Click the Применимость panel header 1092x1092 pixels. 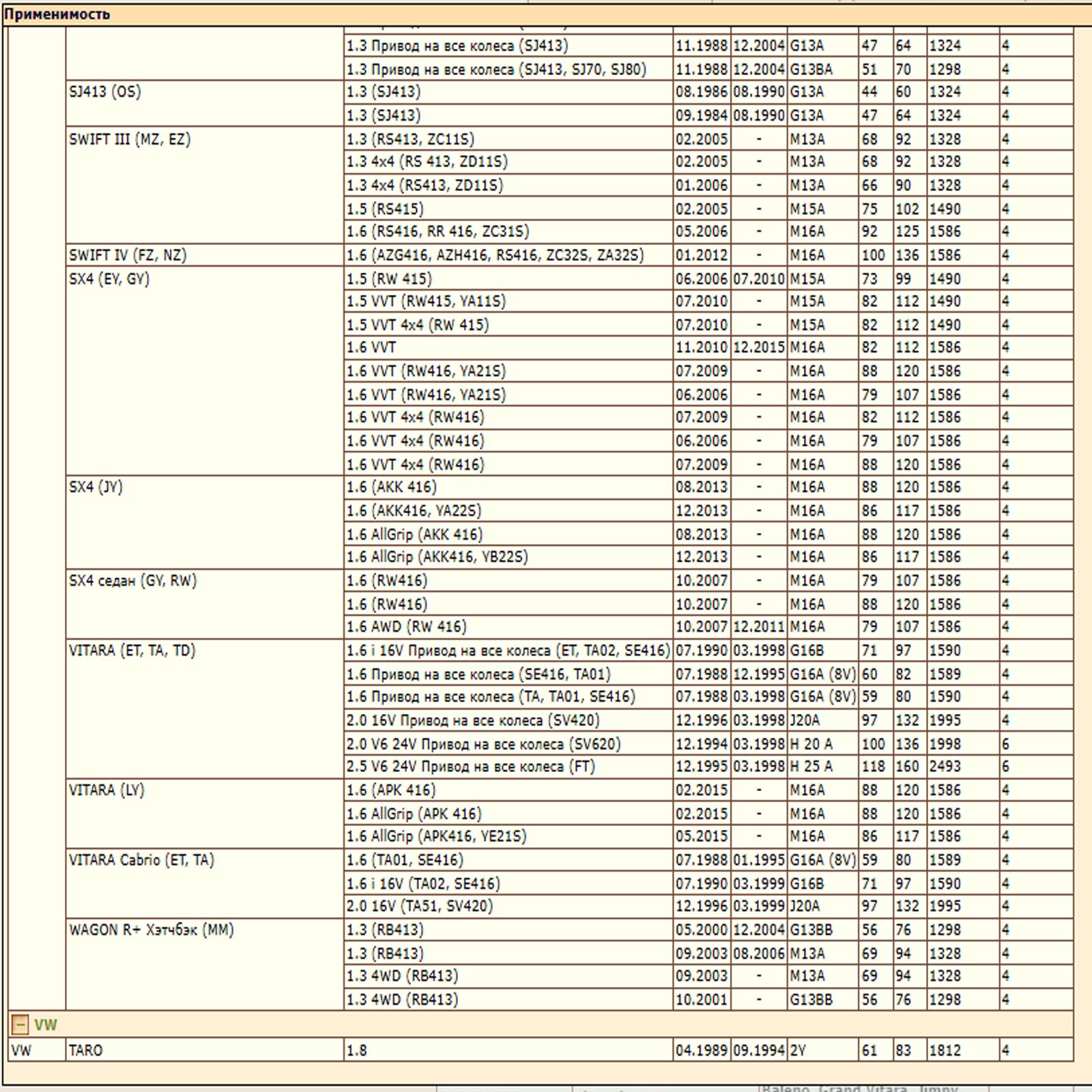[57, 14]
